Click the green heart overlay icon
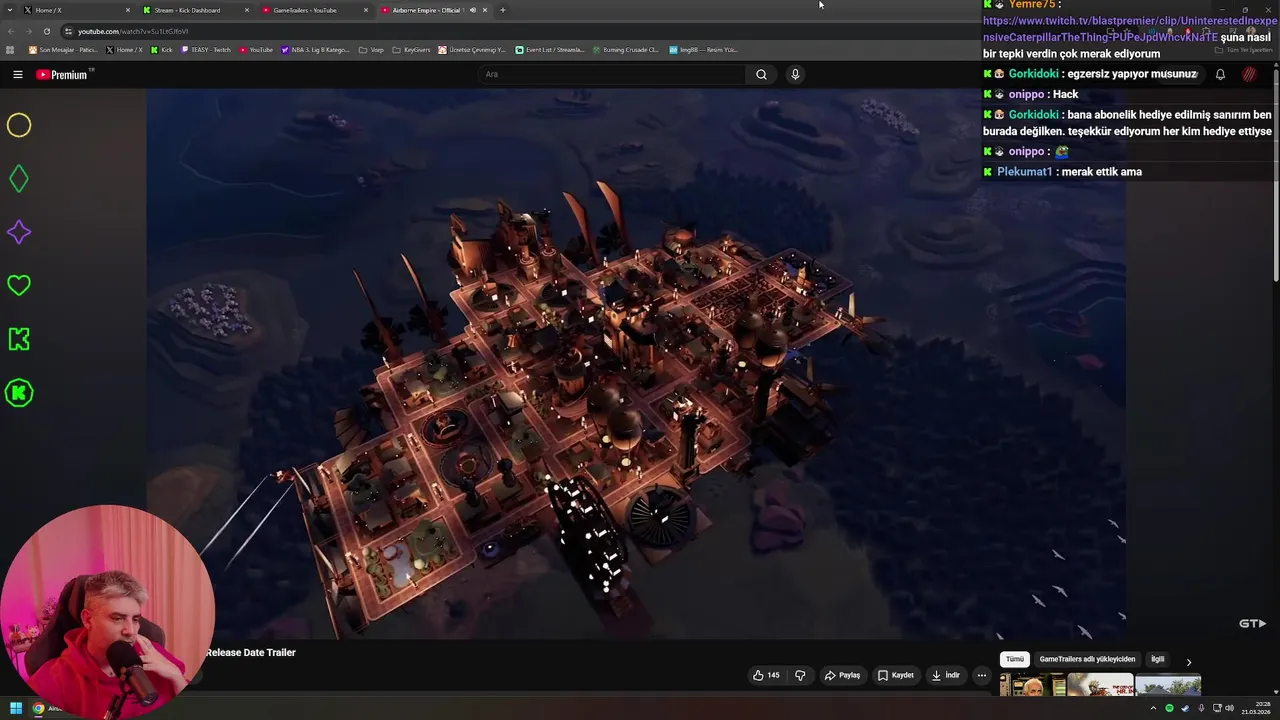The image size is (1280, 720). 19,285
